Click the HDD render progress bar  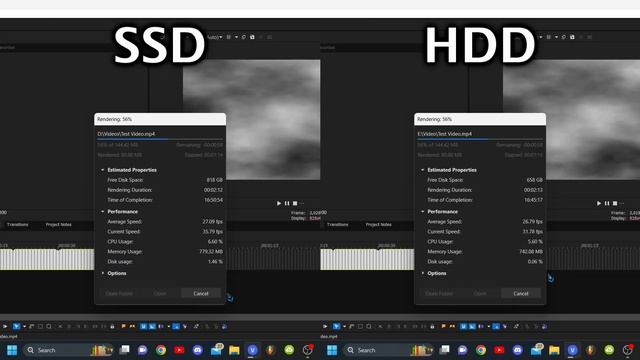480,139
